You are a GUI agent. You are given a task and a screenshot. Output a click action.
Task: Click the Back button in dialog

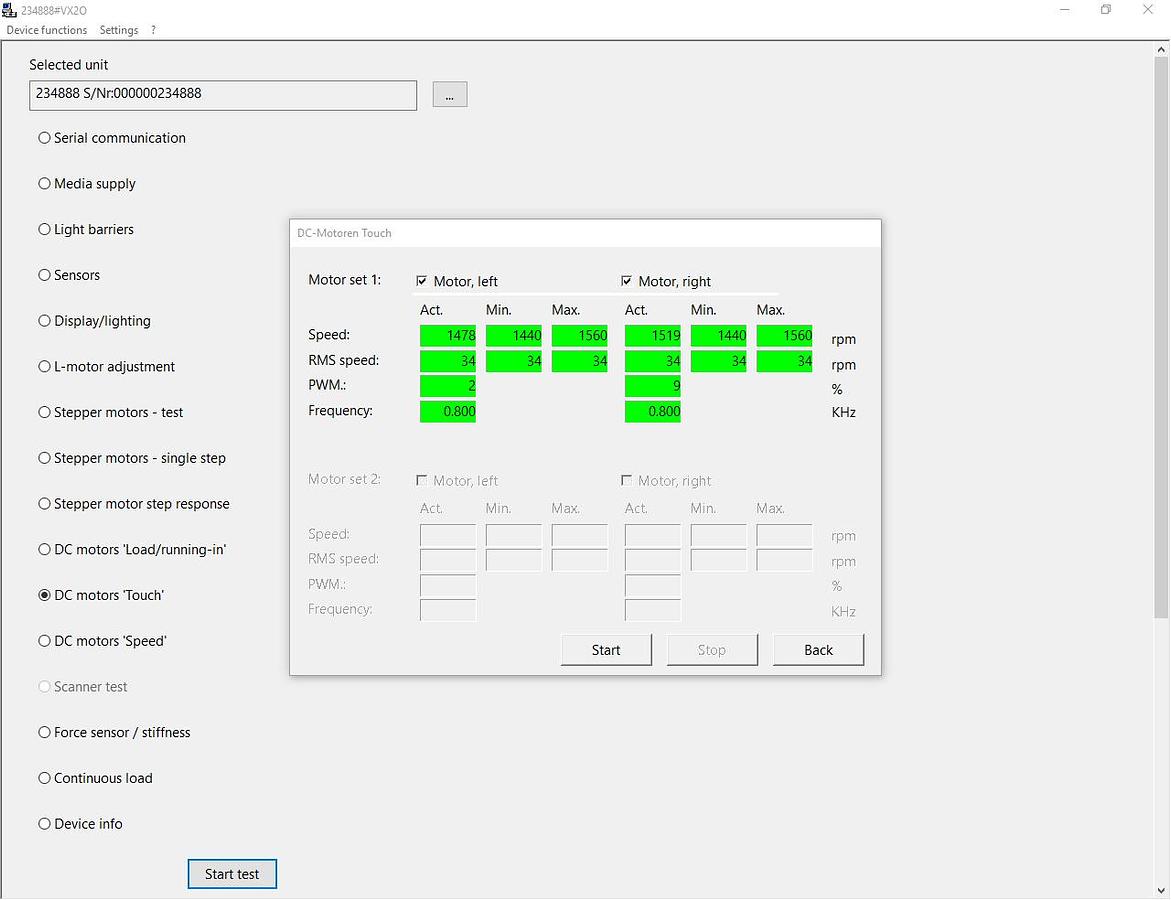[818, 650]
